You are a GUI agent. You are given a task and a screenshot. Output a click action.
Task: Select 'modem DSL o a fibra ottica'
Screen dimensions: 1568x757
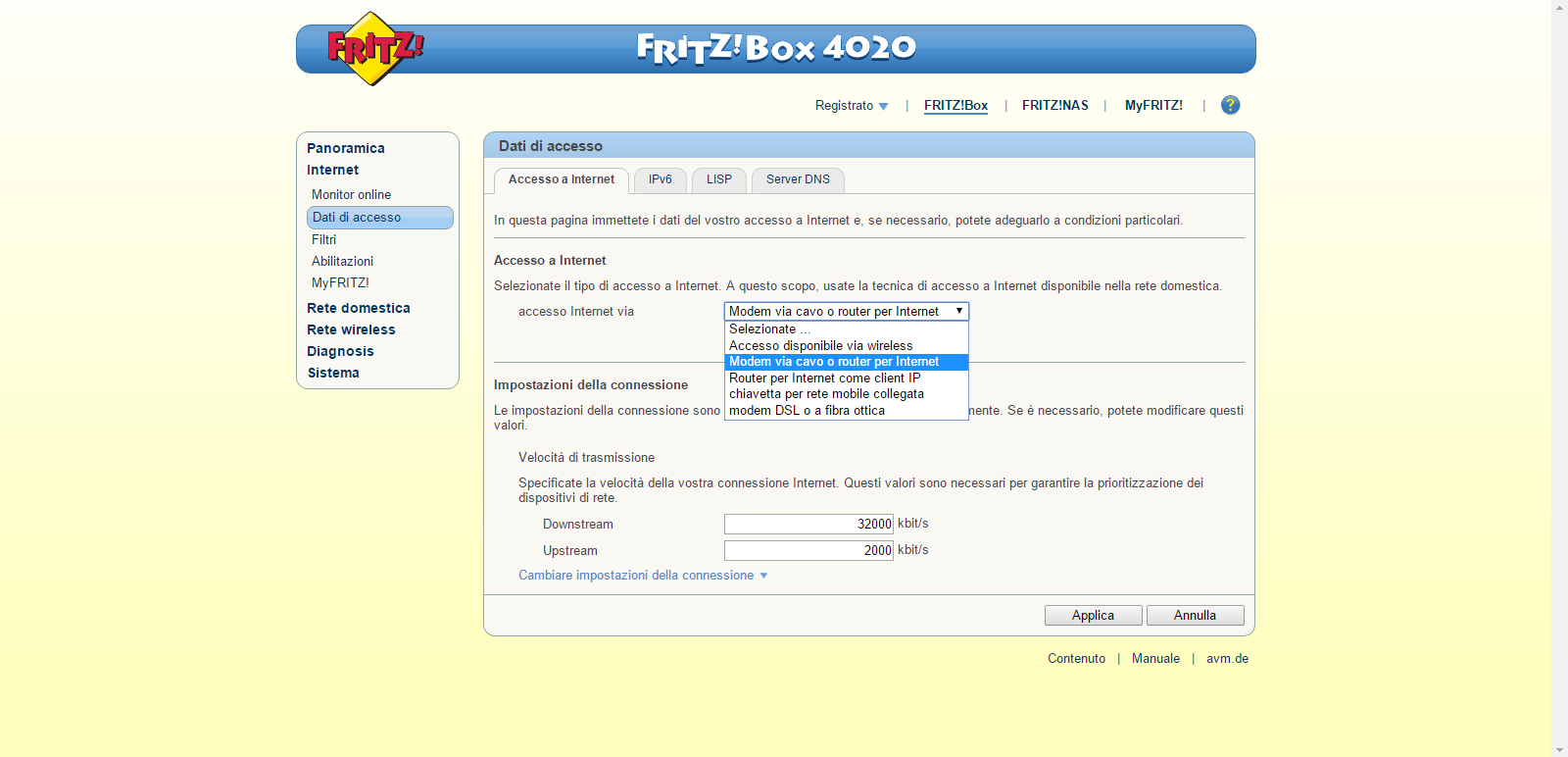807,411
